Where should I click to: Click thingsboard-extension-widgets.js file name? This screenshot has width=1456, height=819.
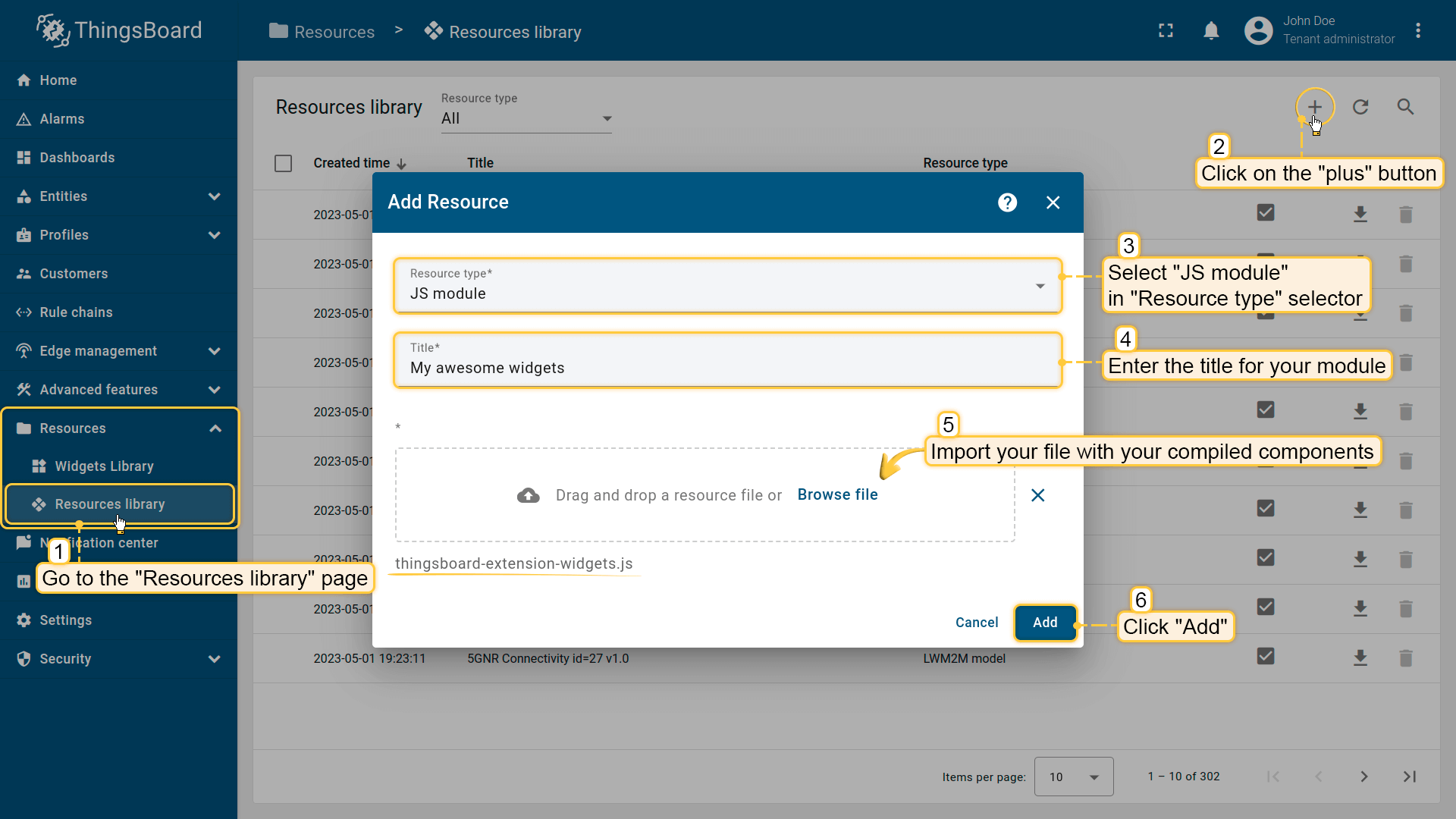(513, 563)
